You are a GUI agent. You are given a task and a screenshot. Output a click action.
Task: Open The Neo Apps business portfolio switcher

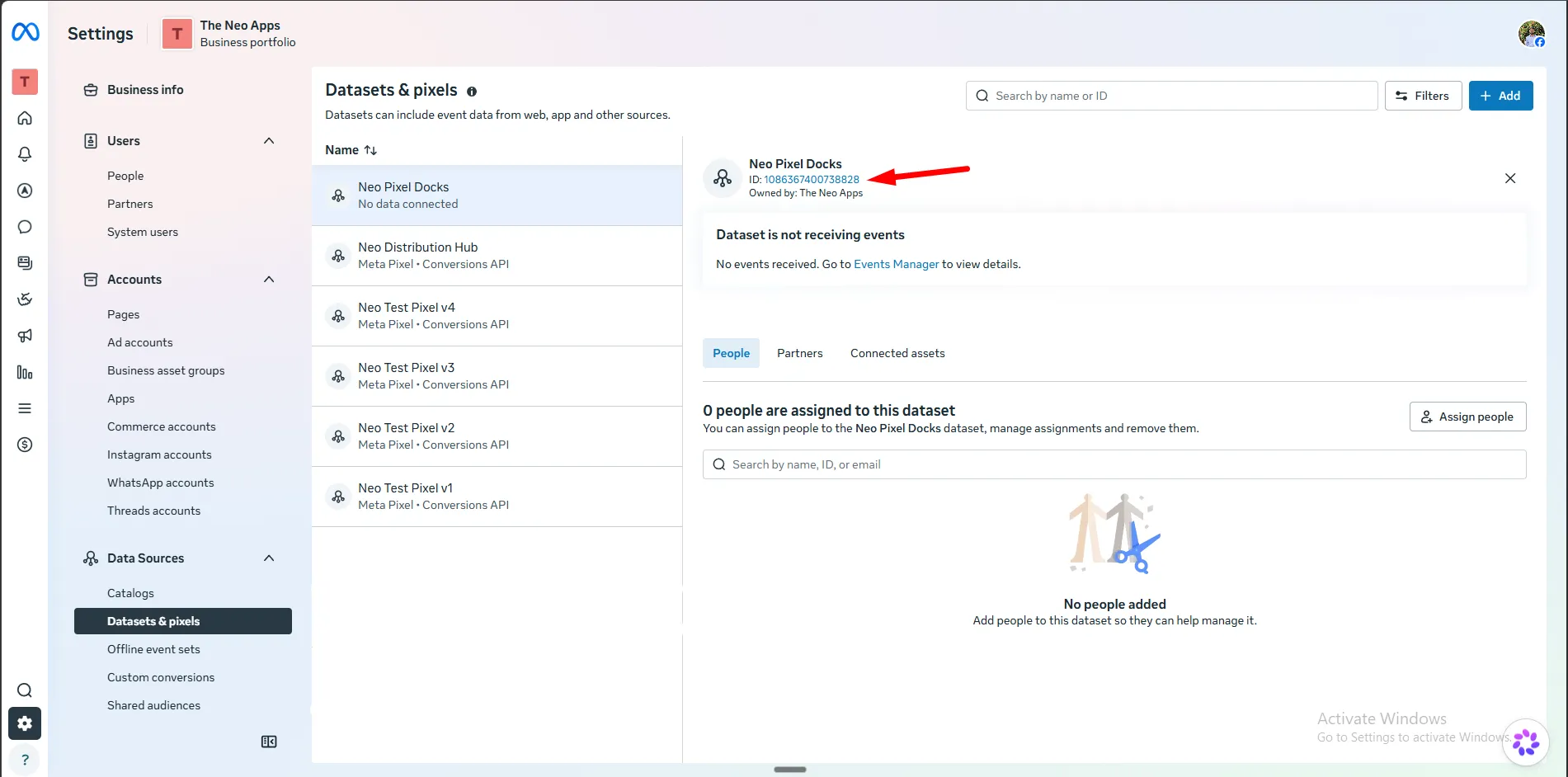tap(229, 34)
